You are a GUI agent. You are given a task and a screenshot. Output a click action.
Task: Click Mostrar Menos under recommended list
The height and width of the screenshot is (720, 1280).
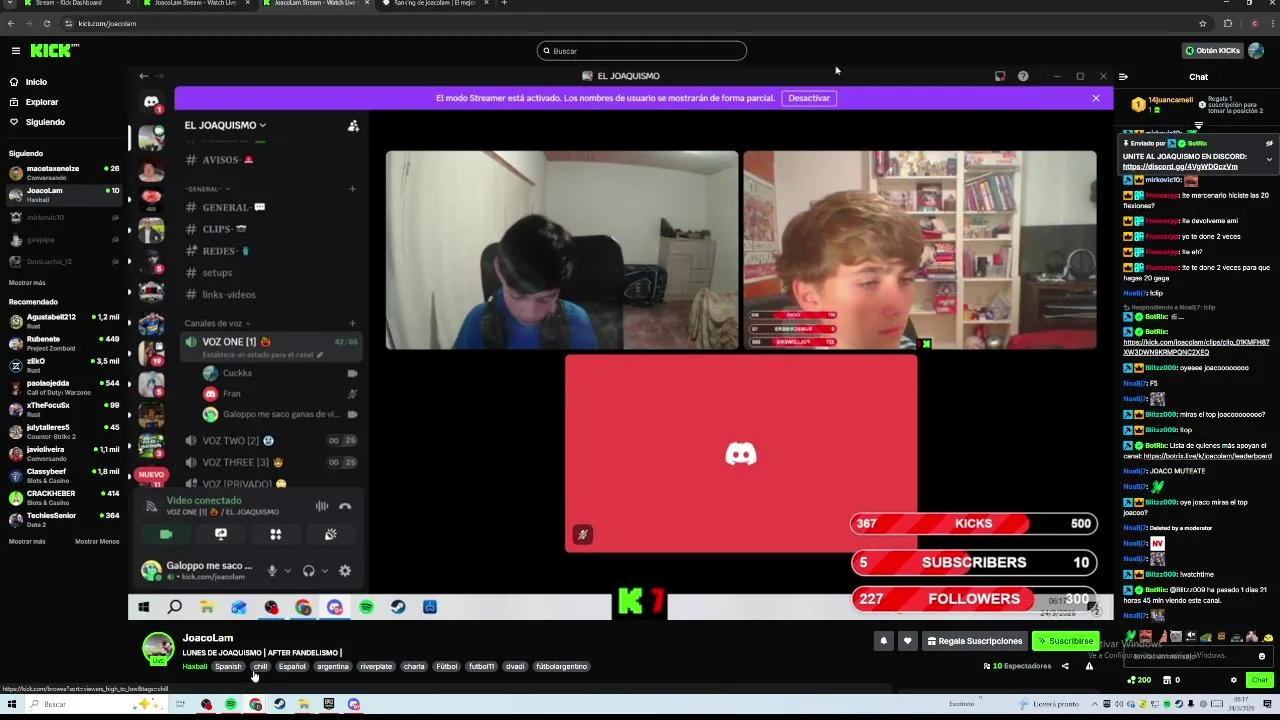(x=97, y=541)
